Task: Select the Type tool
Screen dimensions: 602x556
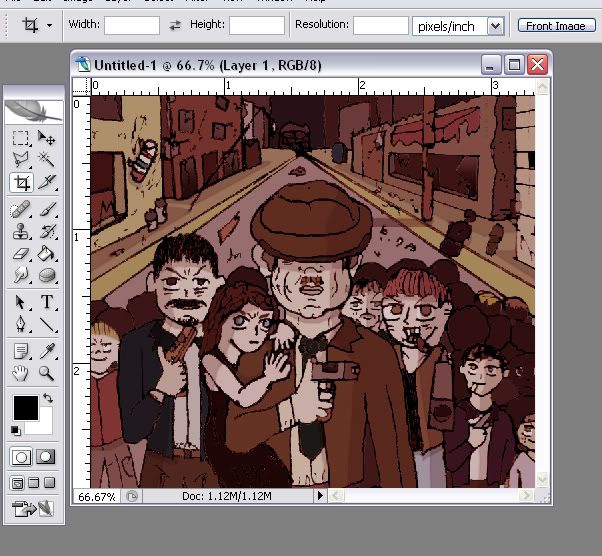Action: (x=46, y=302)
